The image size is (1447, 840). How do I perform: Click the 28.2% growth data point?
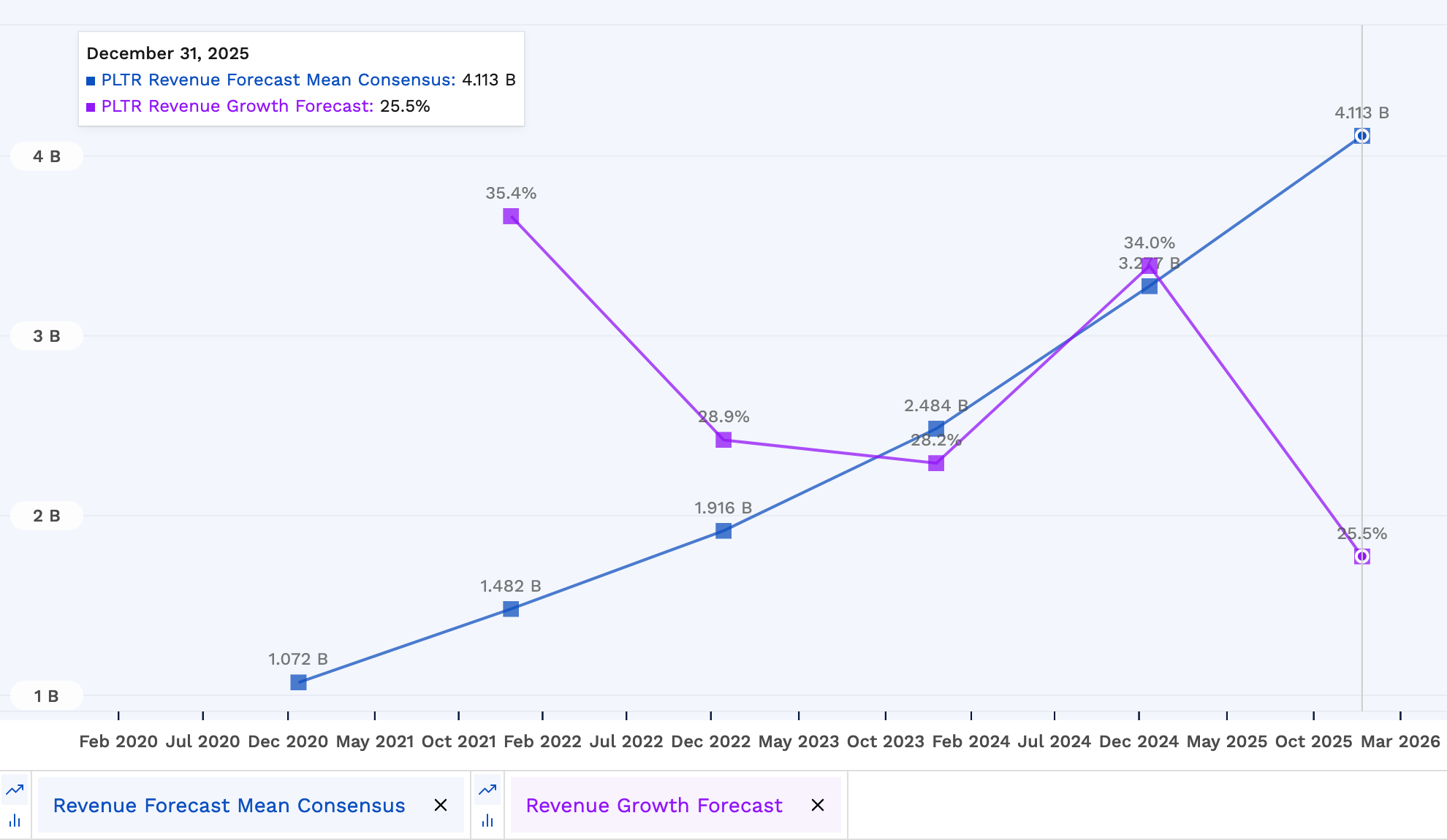pyautogui.click(x=936, y=463)
